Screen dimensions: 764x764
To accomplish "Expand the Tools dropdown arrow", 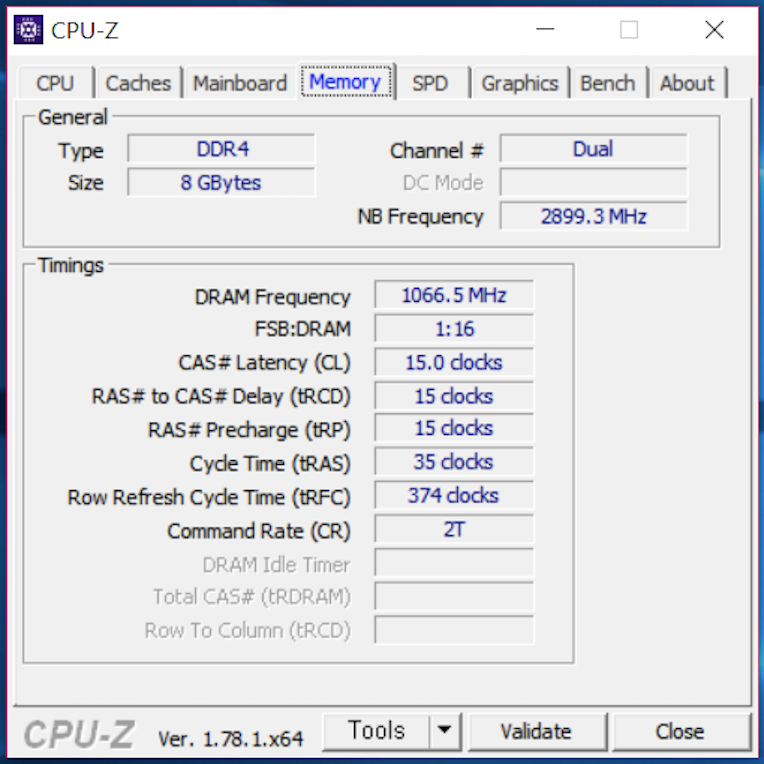I will pos(444,731).
